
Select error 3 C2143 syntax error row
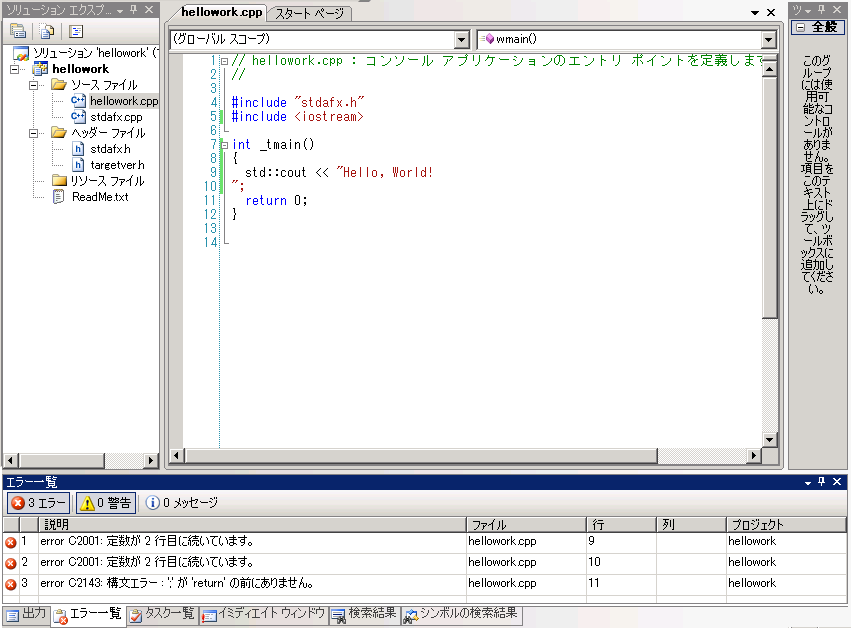click(x=424, y=584)
